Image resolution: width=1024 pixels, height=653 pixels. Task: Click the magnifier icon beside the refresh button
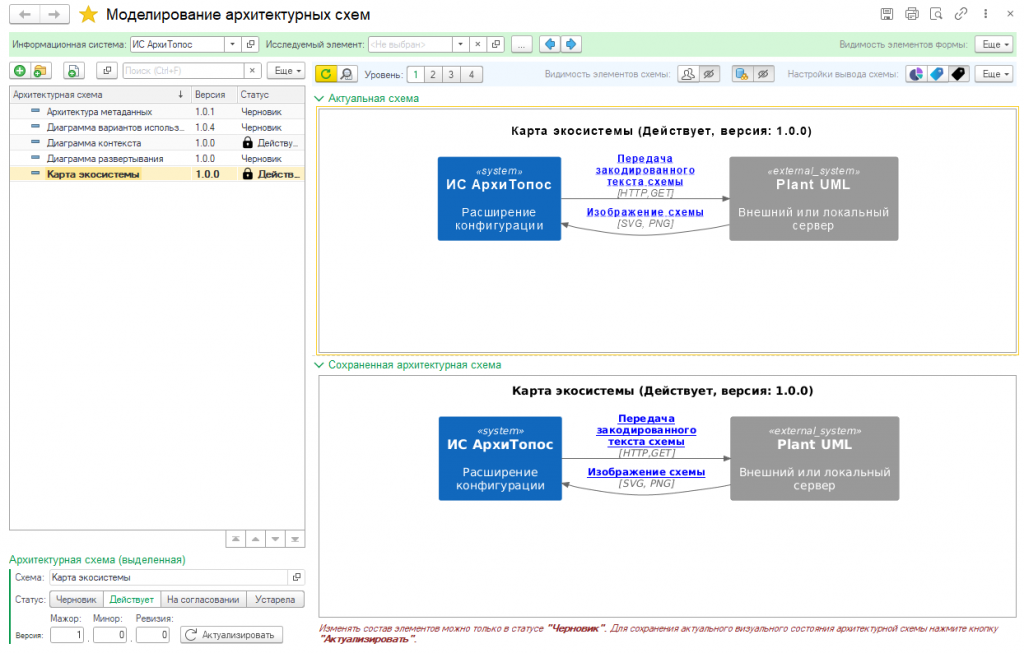pyautogui.click(x=347, y=74)
